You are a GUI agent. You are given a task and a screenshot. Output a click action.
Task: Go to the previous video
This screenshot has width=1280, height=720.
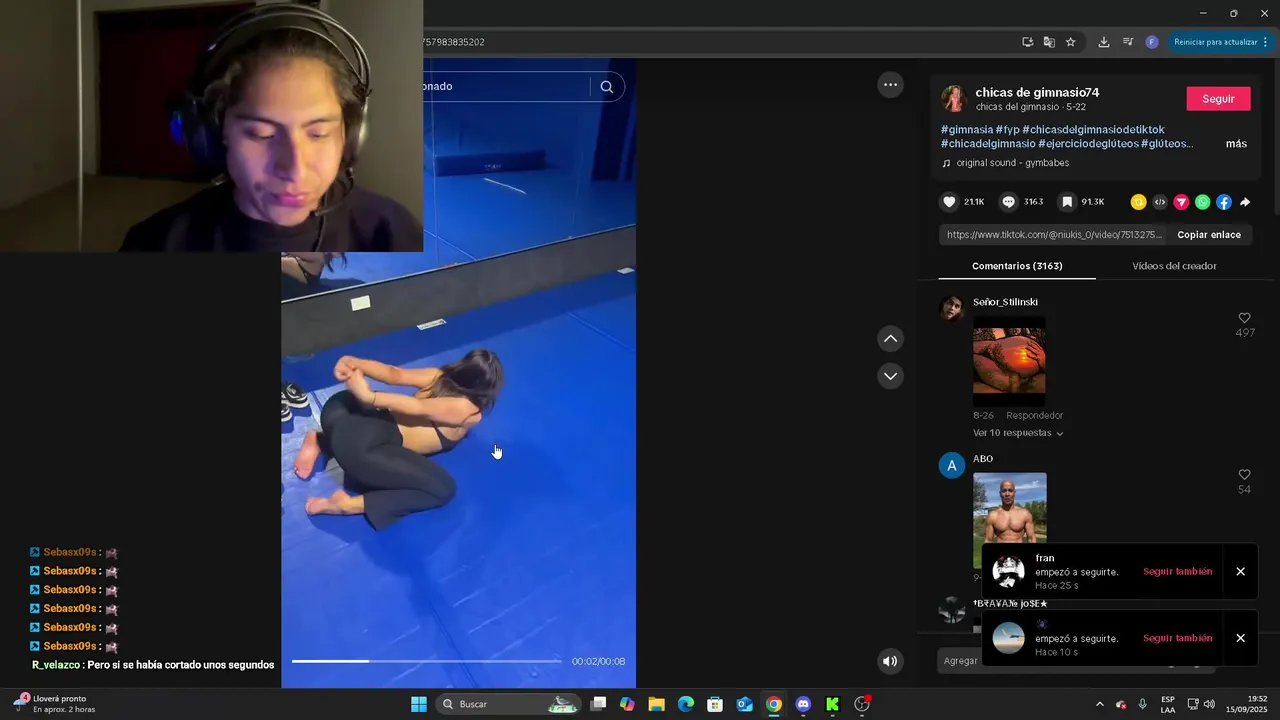tap(890, 339)
